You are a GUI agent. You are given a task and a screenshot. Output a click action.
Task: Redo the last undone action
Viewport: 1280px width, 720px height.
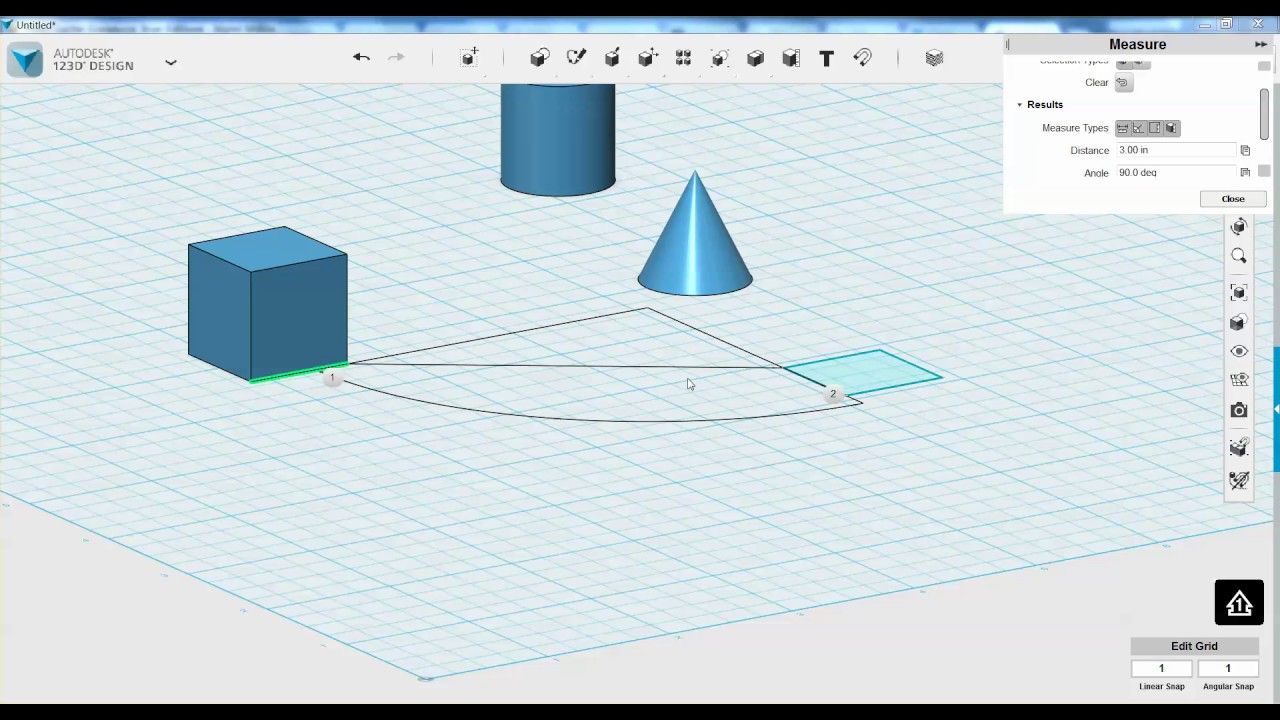click(396, 57)
